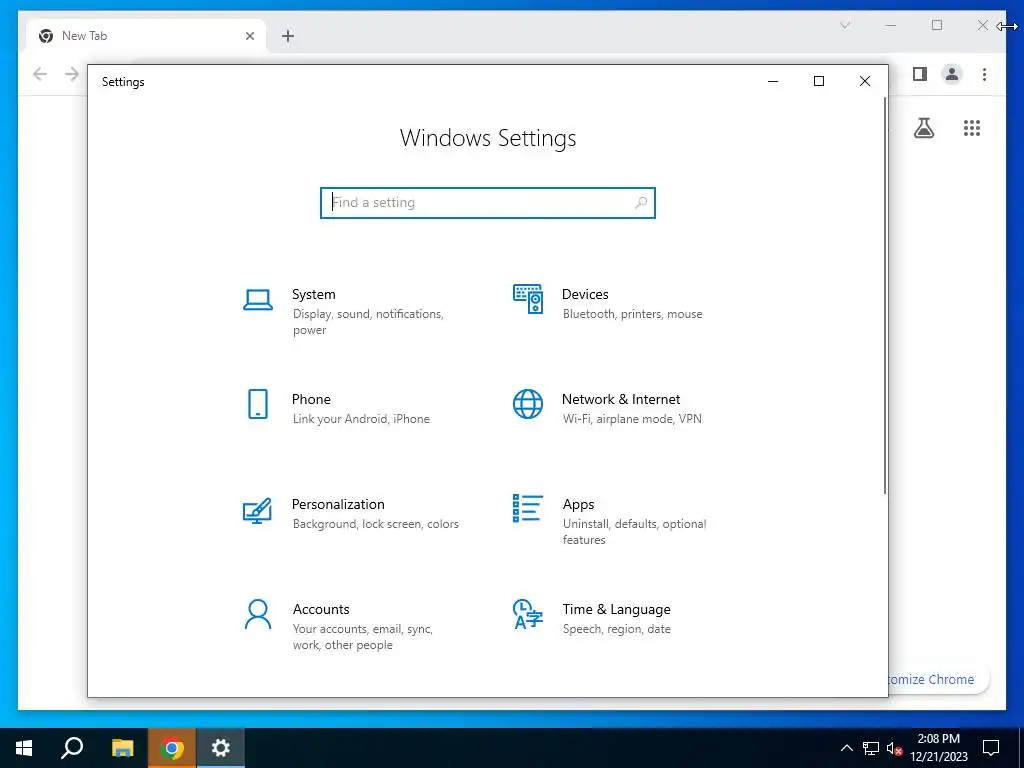Image resolution: width=1024 pixels, height=768 pixels.
Task: Open the Phone icon
Action: click(x=258, y=404)
